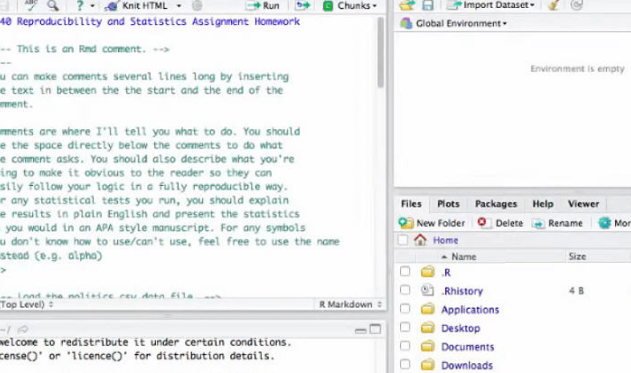Switch to the Packages tab

point(496,204)
